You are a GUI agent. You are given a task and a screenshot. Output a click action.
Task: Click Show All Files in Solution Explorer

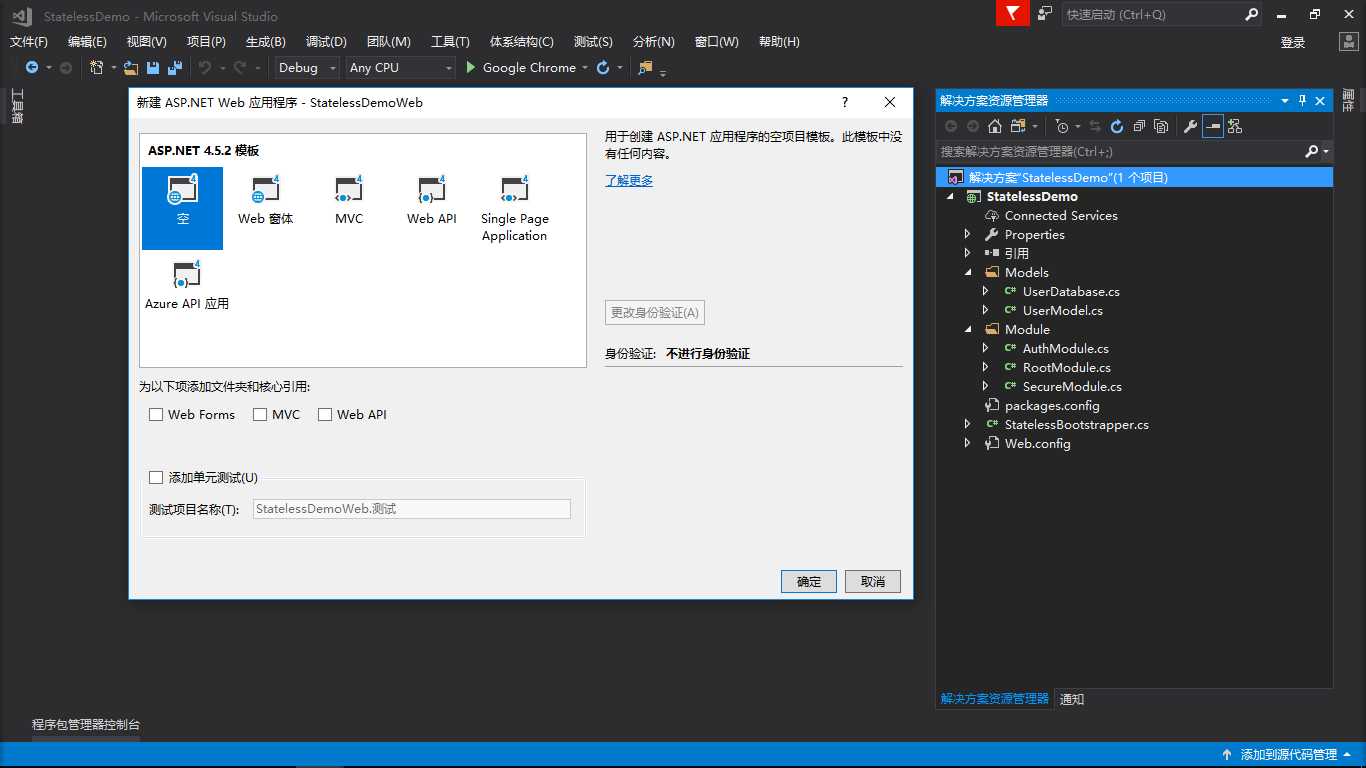pyautogui.click(x=1161, y=126)
